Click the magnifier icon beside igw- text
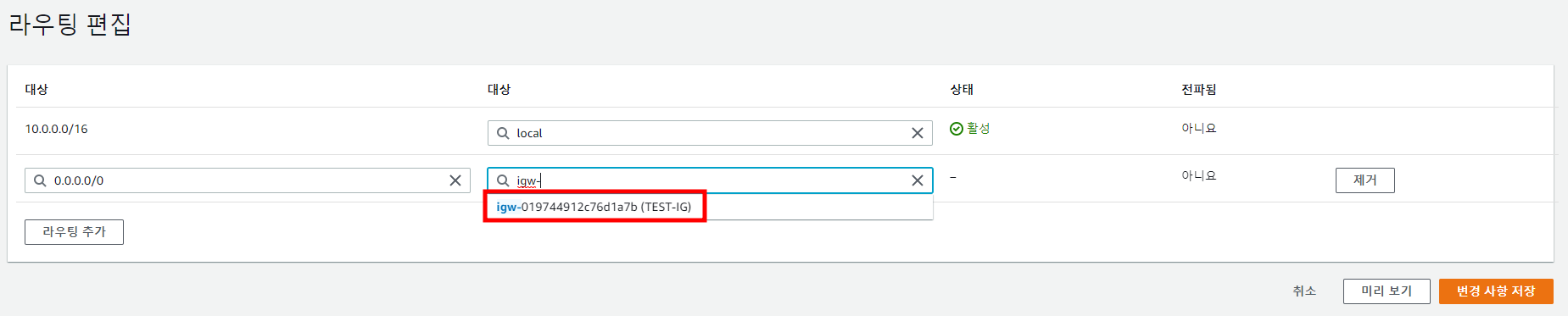The image size is (1568, 316). coord(503,180)
